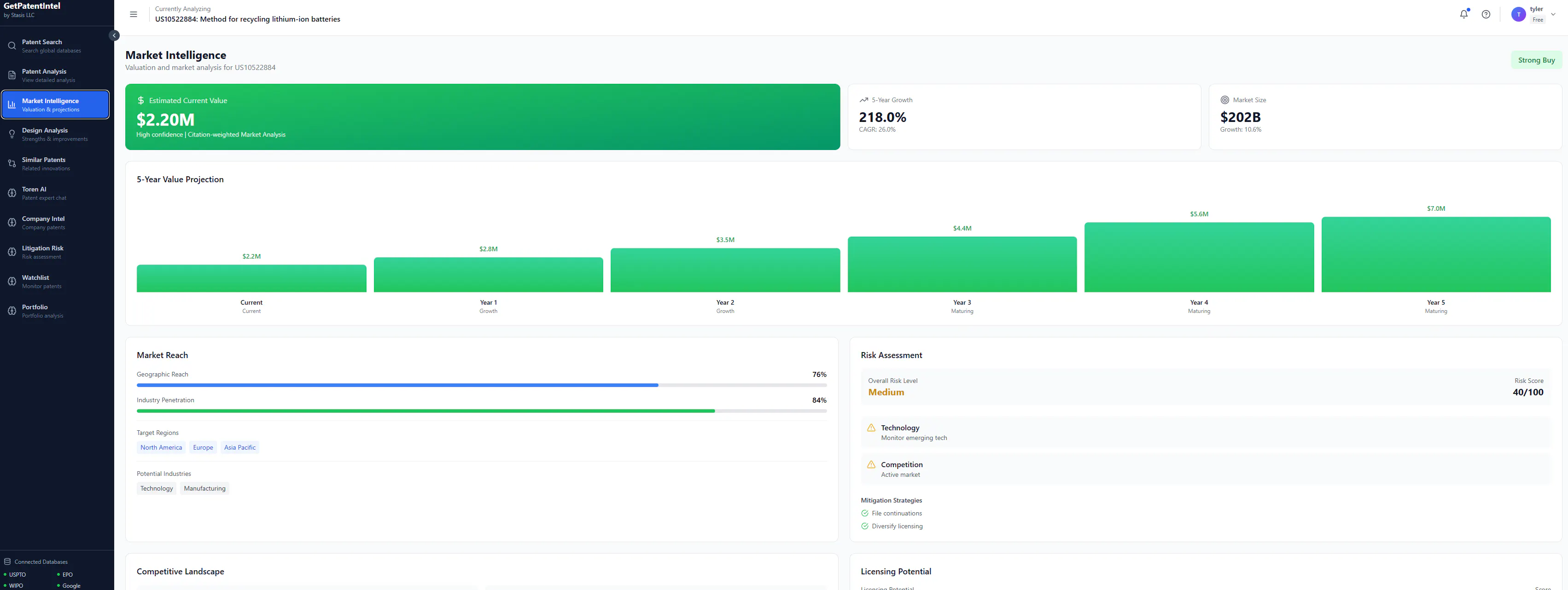Select the North America region tag
Screen dimensions: 1568x590
[161, 447]
